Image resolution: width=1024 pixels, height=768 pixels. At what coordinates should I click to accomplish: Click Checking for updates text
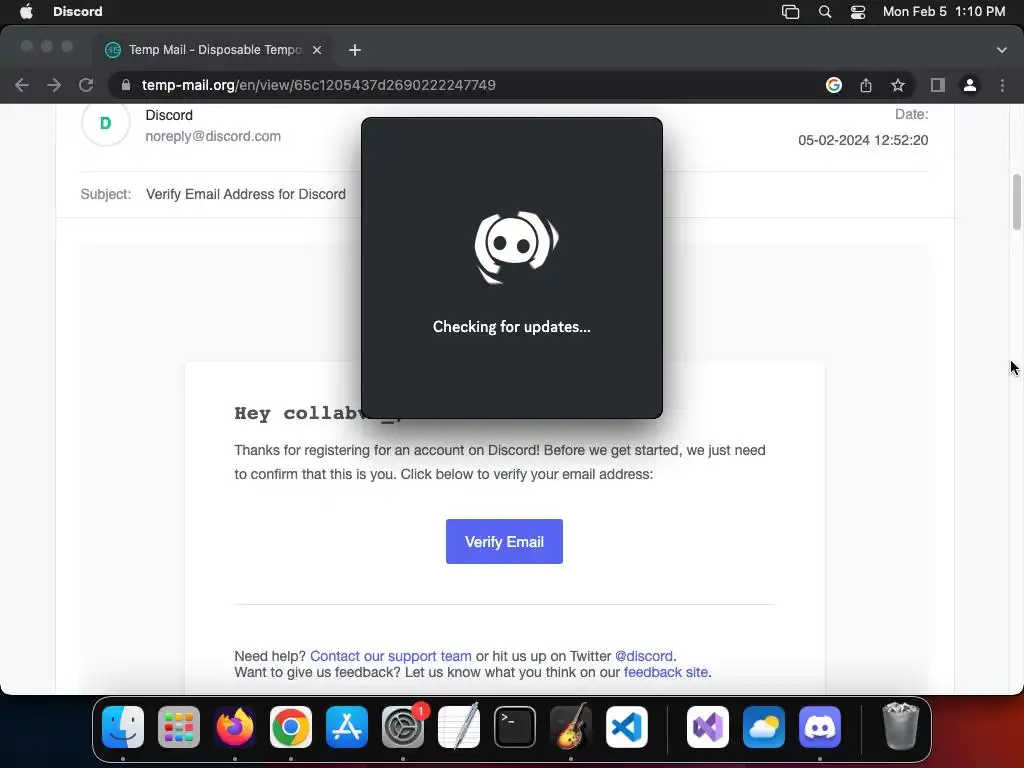pyautogui.click(x=511, y=327)
